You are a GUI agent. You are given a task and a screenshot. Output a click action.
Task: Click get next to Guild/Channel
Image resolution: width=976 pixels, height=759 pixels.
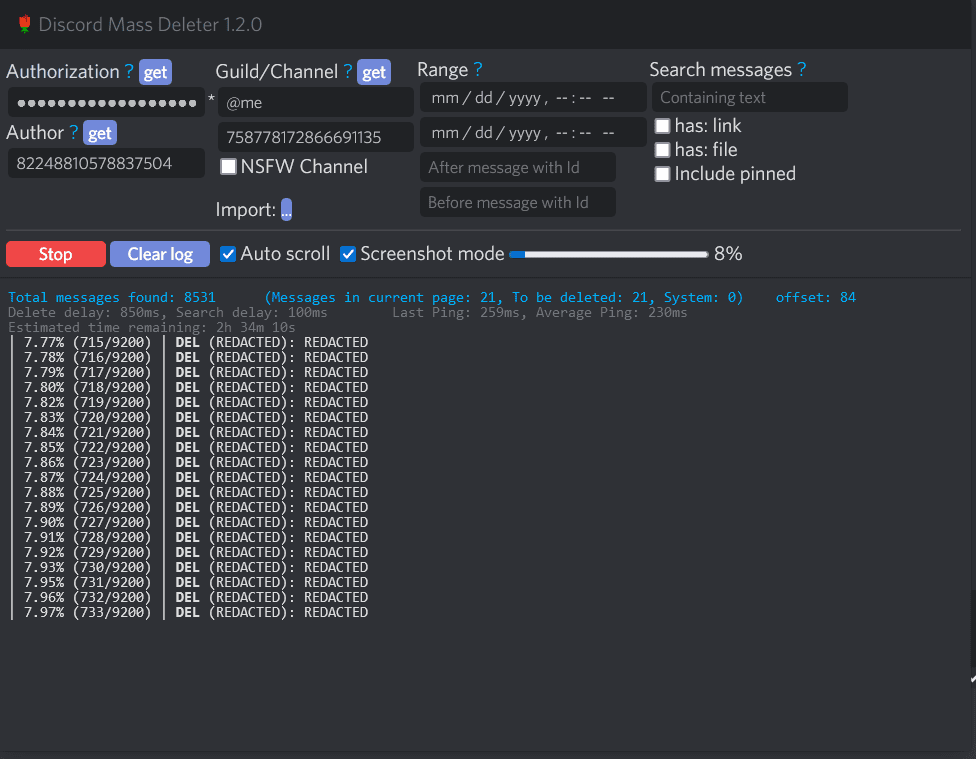pyautogui.click(x=374, y=71)
